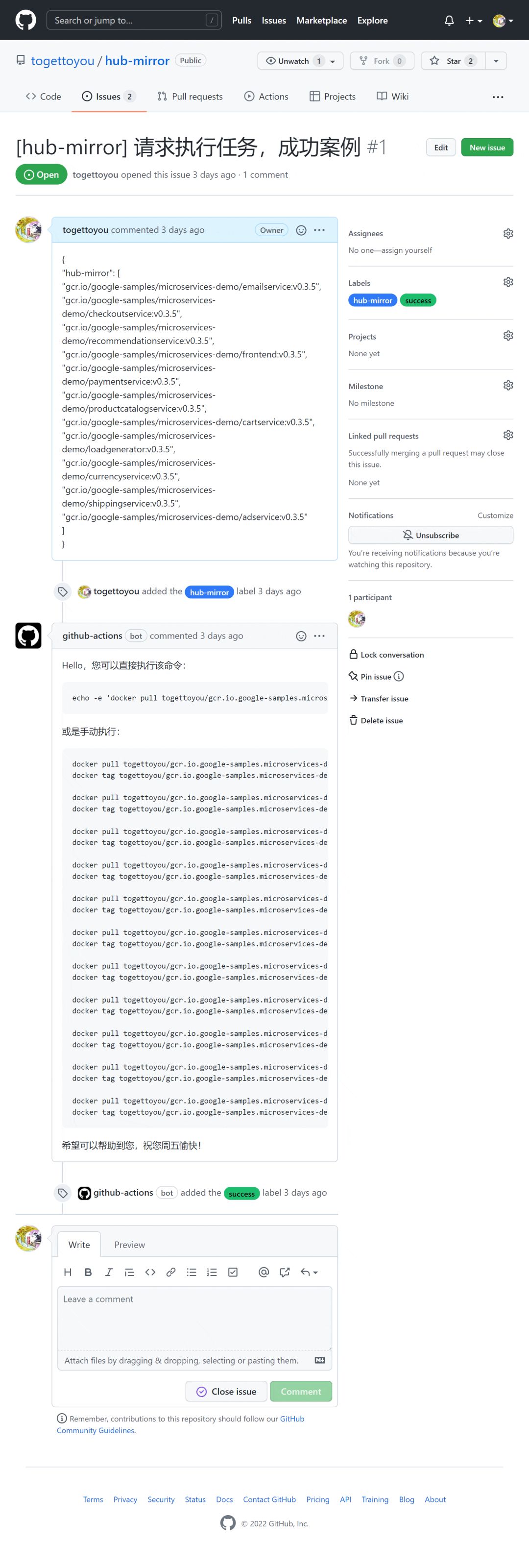Viewport: 529px width, 1568px height.
Task: Open the user avatar menu
Action: coord(502,21)
